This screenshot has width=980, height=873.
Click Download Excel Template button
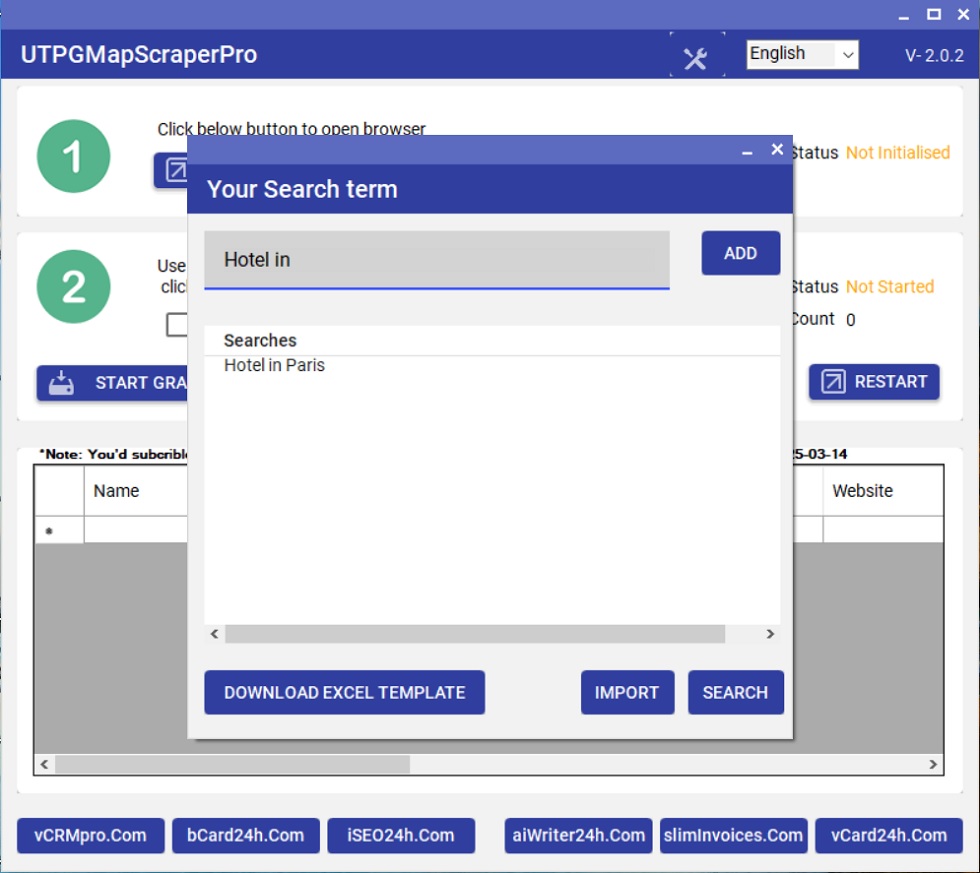tap(344, 692)
